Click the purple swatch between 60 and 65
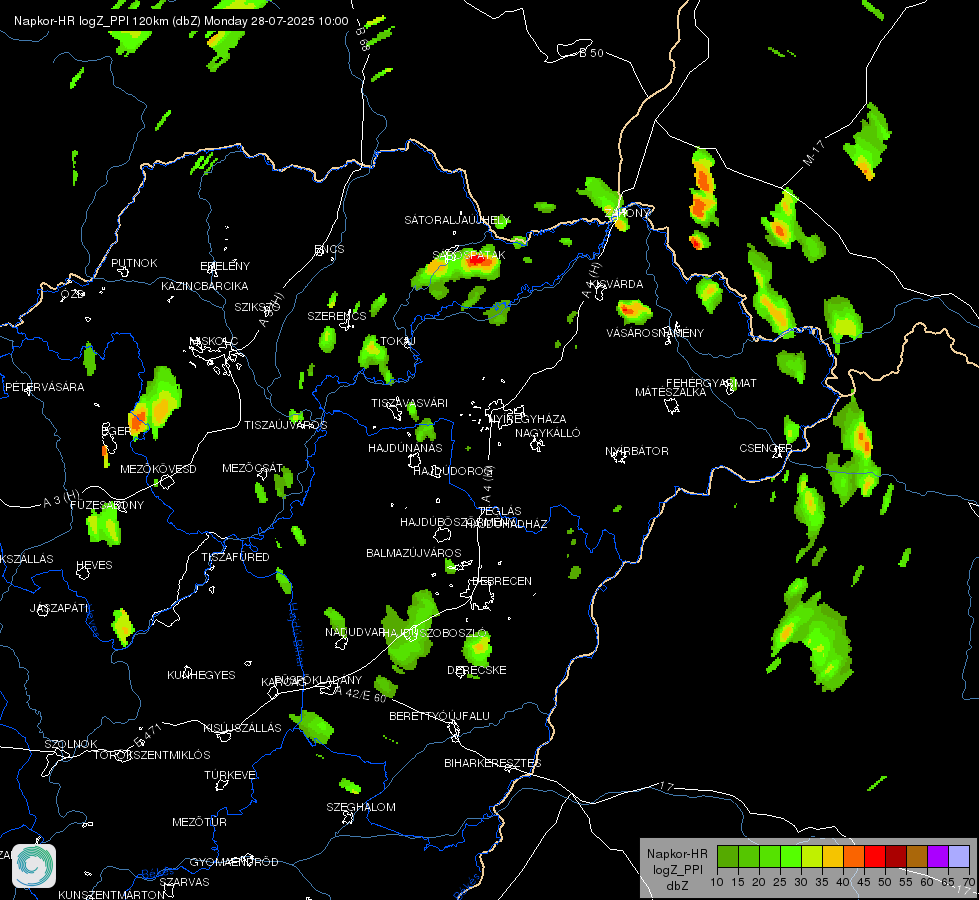The height and width of the screenshot is (900, 979). coord(938,856)
